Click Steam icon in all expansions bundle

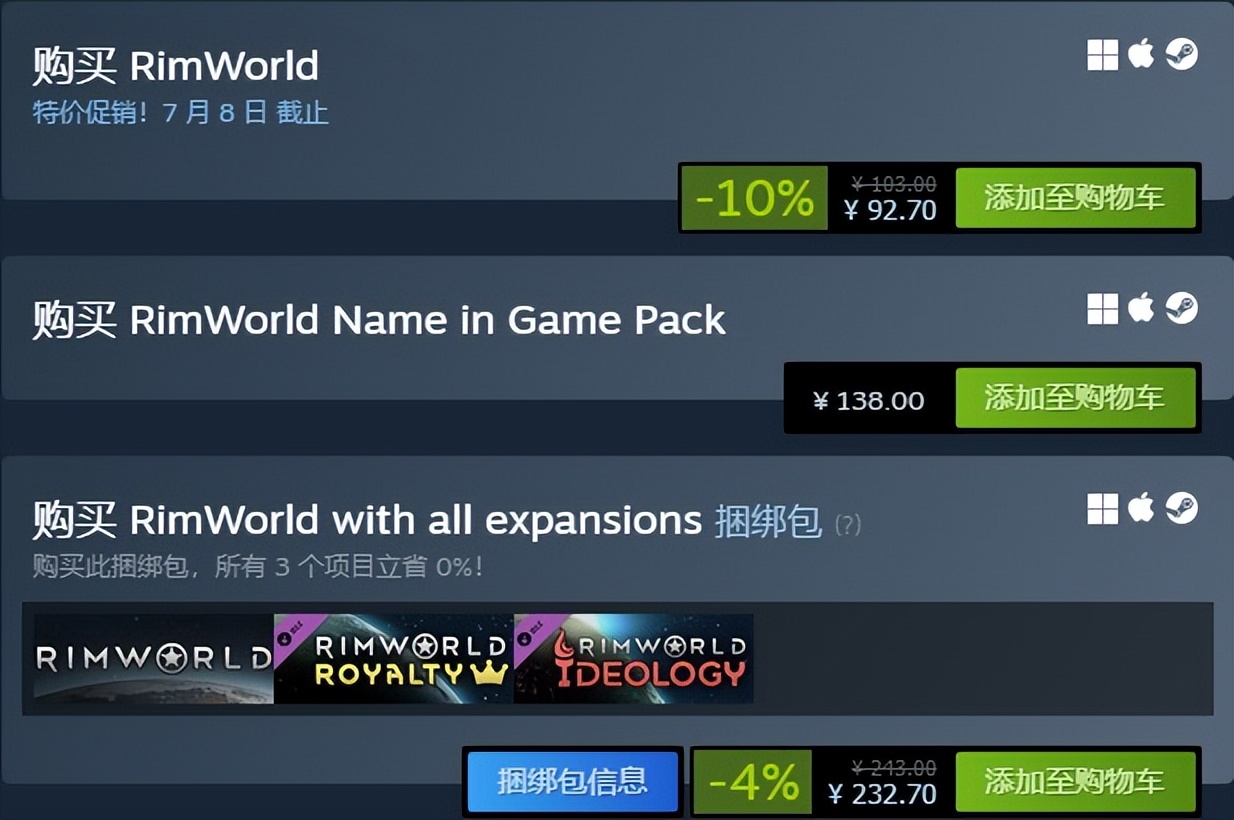click(x=1181, y=508)
